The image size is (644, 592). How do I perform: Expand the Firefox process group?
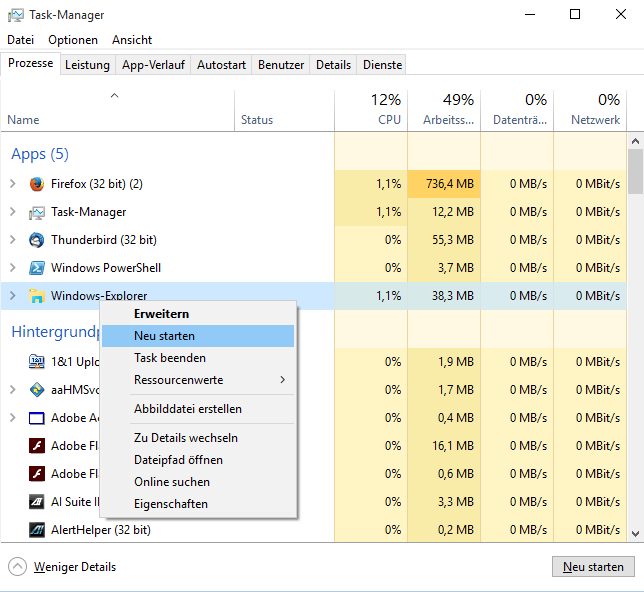(13, 184)
